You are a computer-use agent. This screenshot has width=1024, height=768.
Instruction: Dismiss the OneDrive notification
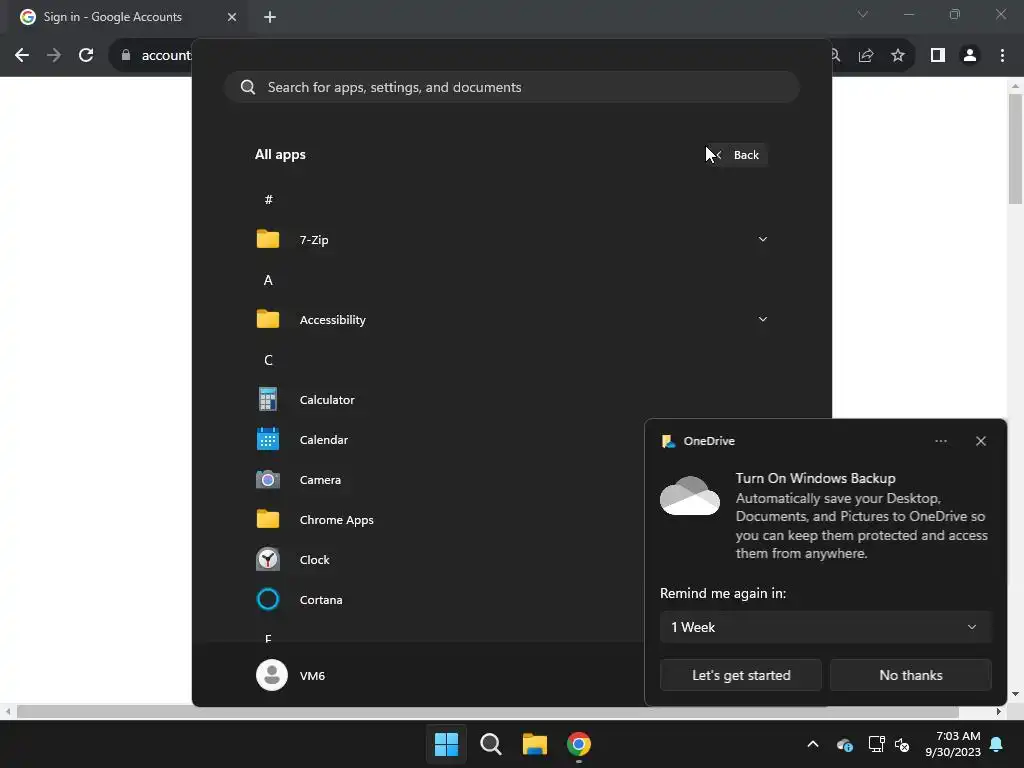click(980, 441)
